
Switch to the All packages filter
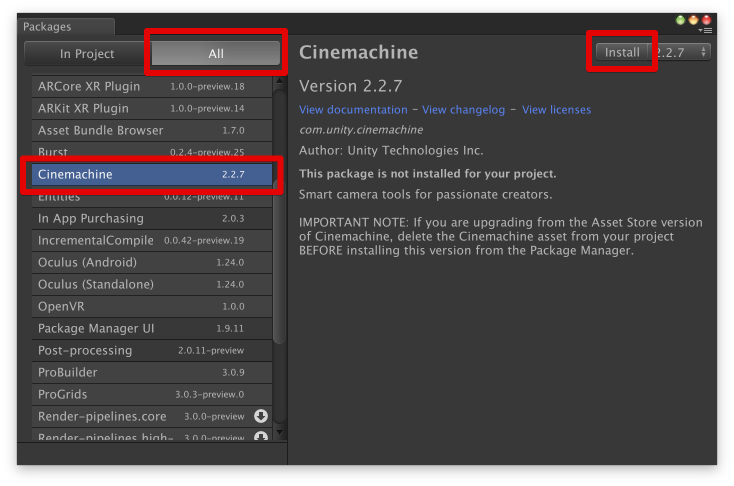[216, 54]
